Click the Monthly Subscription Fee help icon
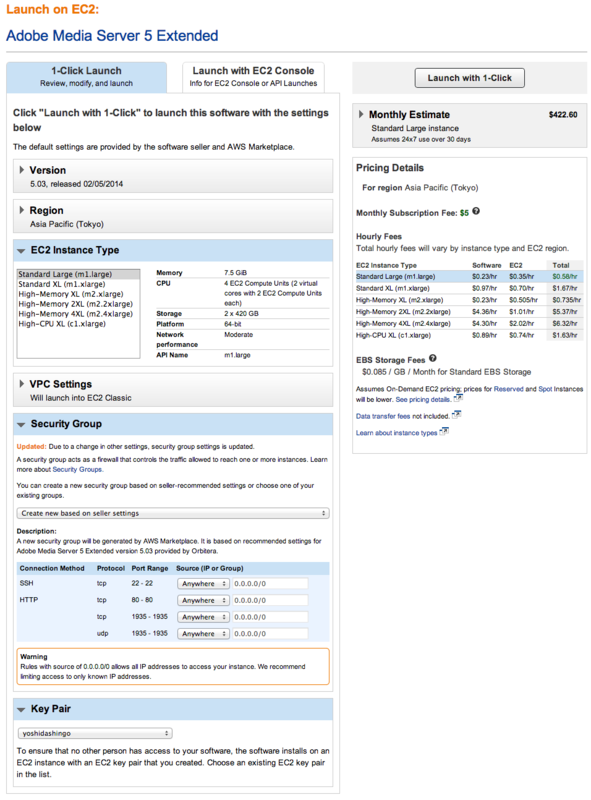 (x=476, y=211)
